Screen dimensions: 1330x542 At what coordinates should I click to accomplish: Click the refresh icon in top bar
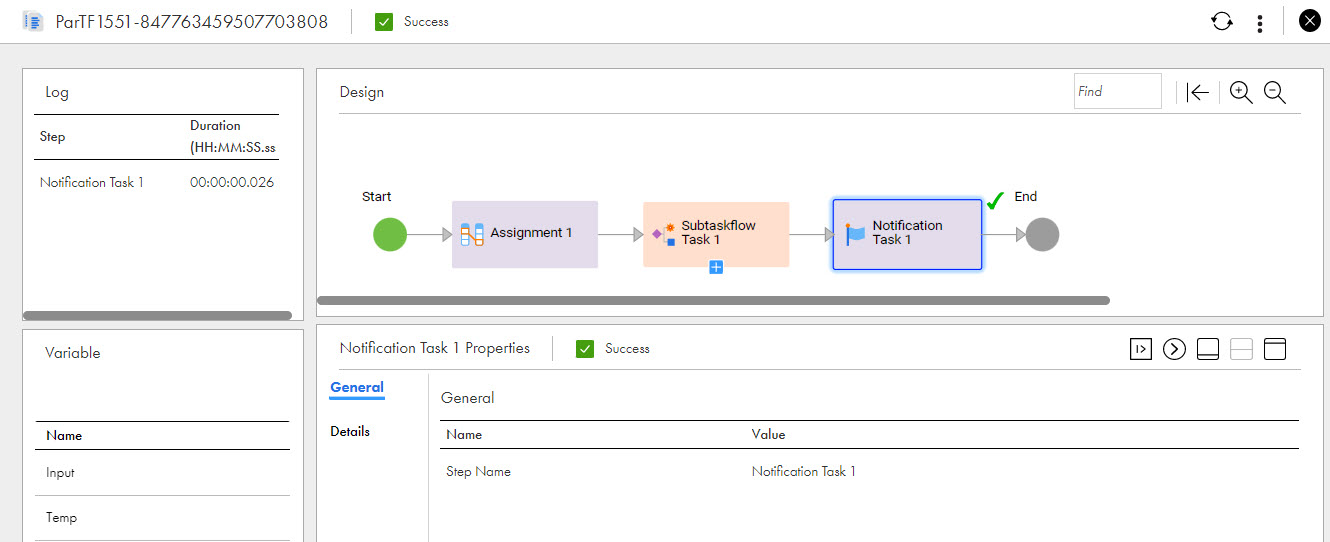(1222, 21)
